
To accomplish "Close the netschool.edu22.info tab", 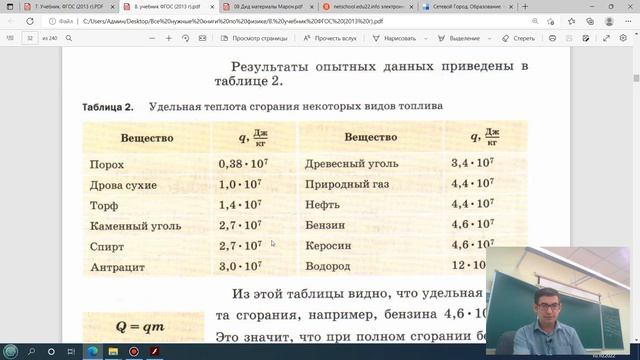I will click(411, 7).
